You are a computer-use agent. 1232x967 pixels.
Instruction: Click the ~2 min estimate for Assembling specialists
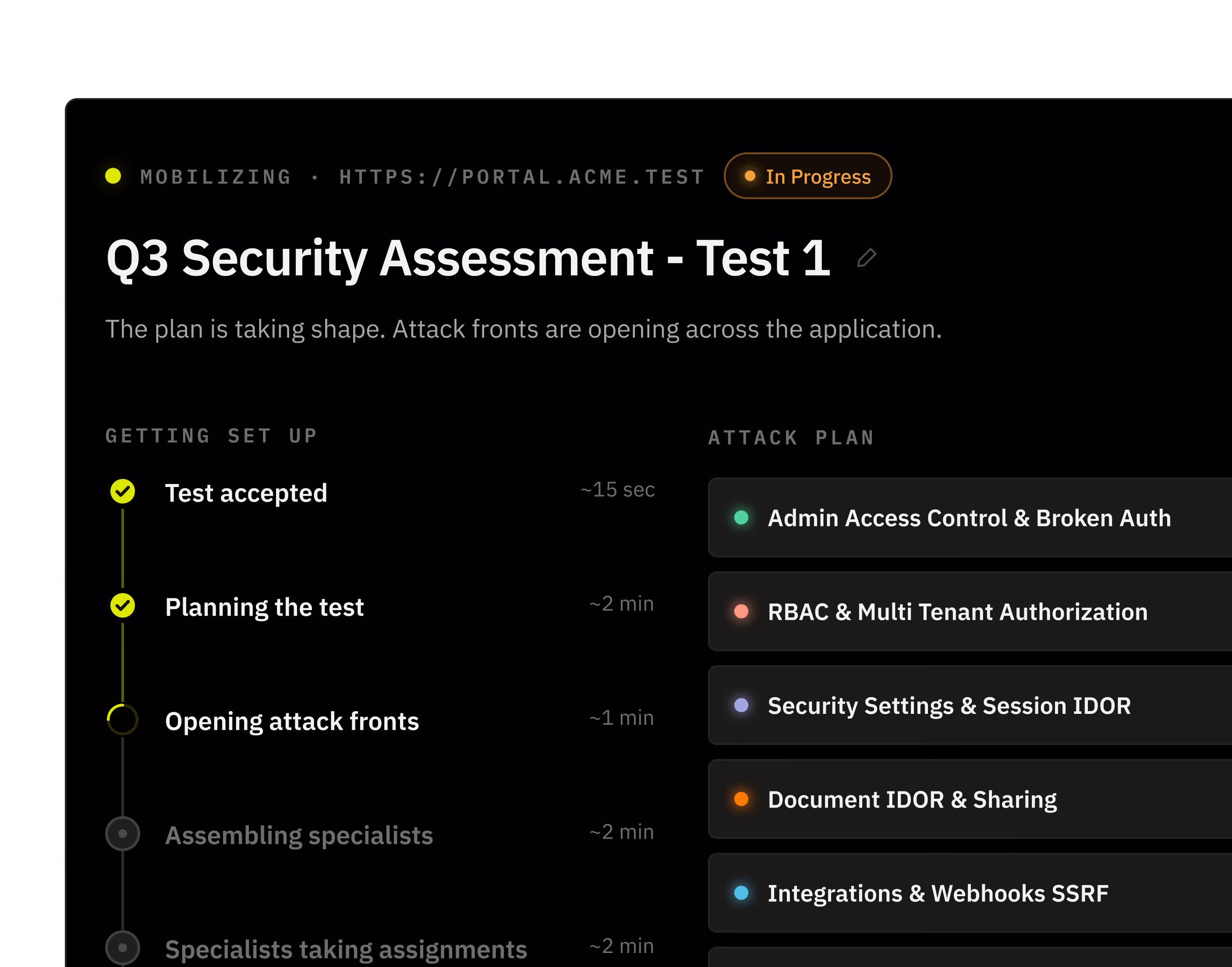point(621,832)
